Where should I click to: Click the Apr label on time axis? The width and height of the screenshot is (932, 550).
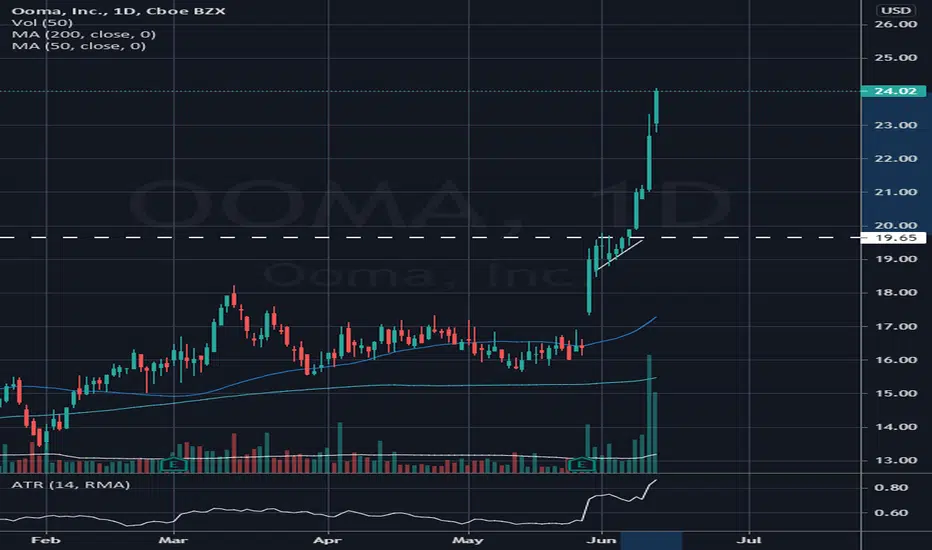pos(327,540)
